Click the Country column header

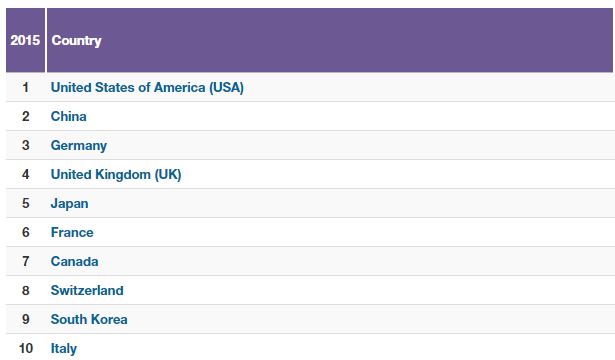(x=330, y=40)
